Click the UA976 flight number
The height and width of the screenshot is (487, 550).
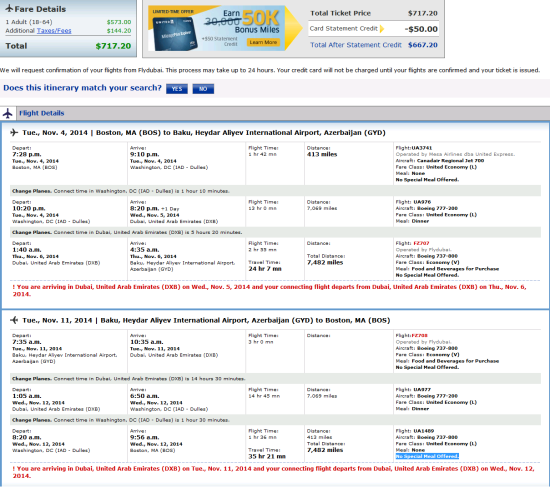point(422,202)
